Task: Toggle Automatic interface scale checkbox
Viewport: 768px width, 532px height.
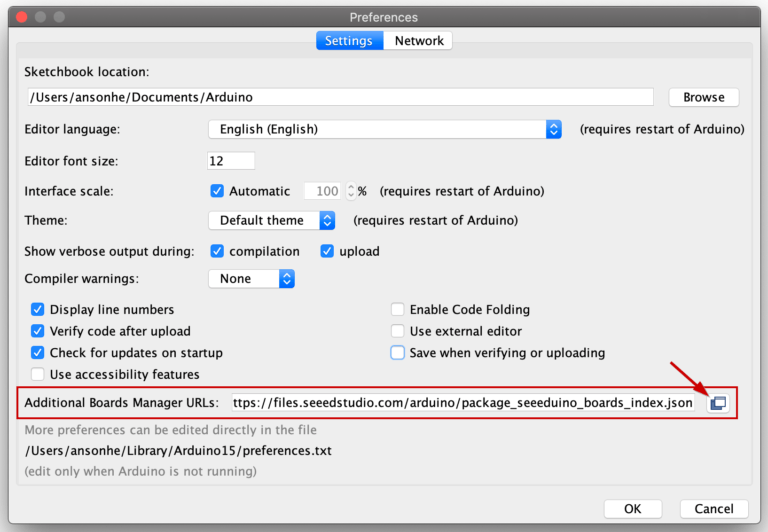Action: (217, 191)
